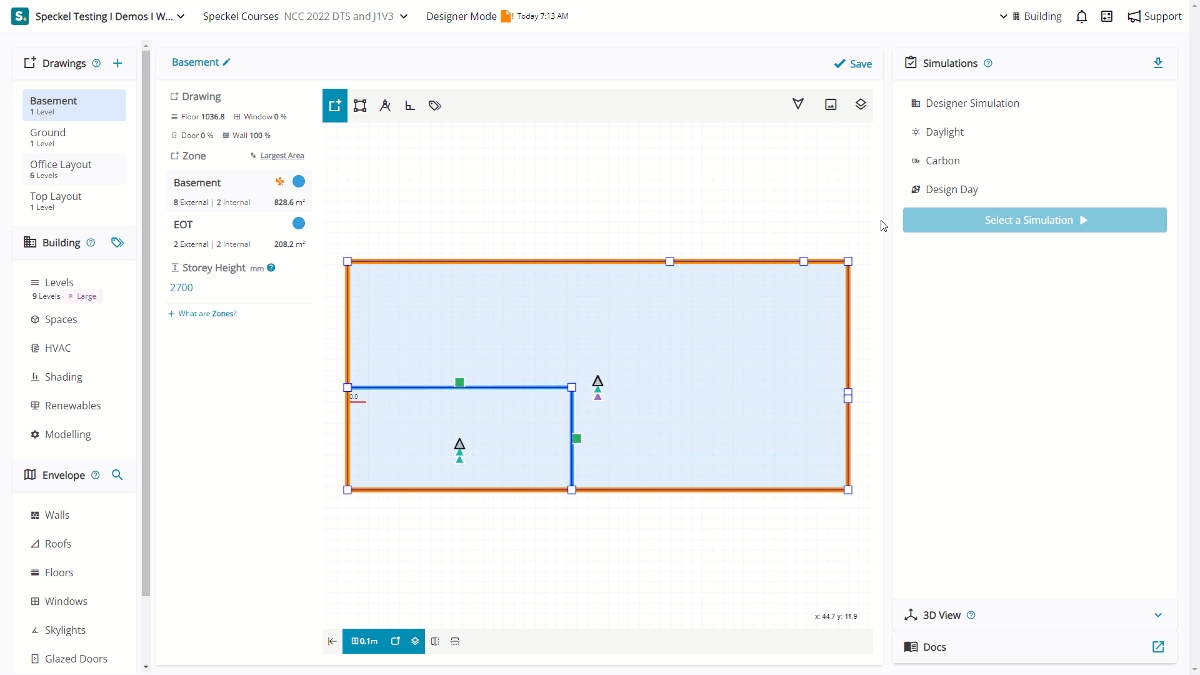The image size is (1200, 675).
Task: Open the notifications bell
Action: click(1081, 17)
